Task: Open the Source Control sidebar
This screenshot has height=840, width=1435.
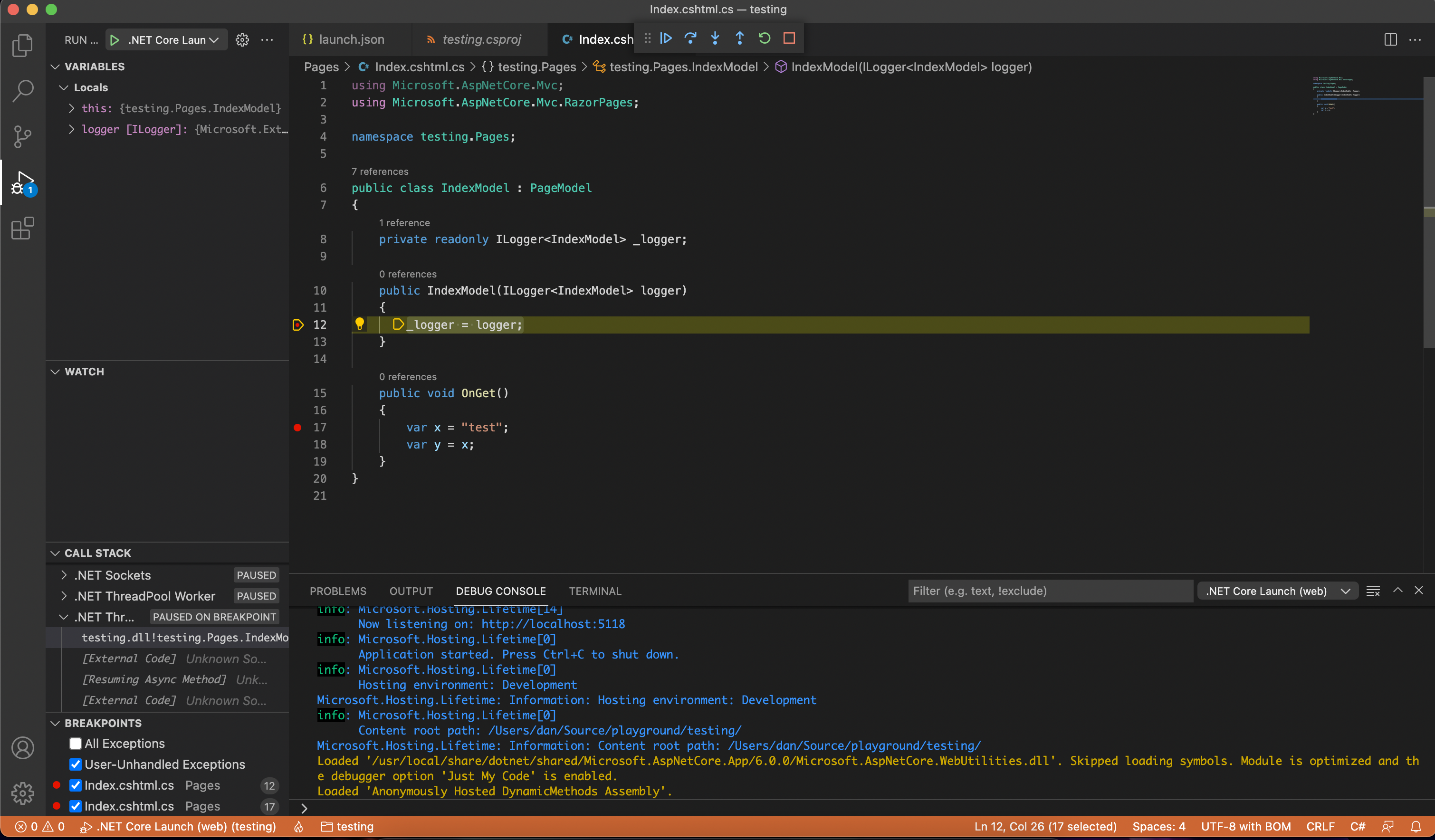Action: [x=23, y=137]
